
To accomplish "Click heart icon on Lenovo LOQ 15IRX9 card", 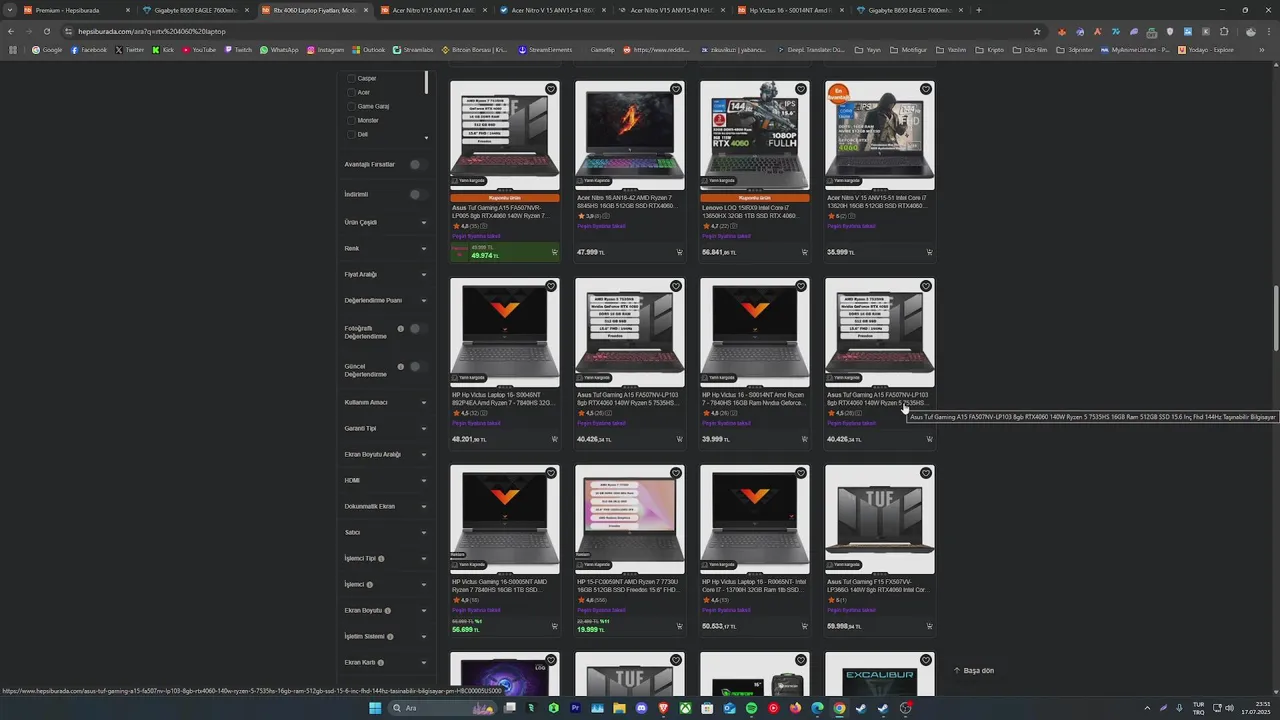I will tap(801, 89).
